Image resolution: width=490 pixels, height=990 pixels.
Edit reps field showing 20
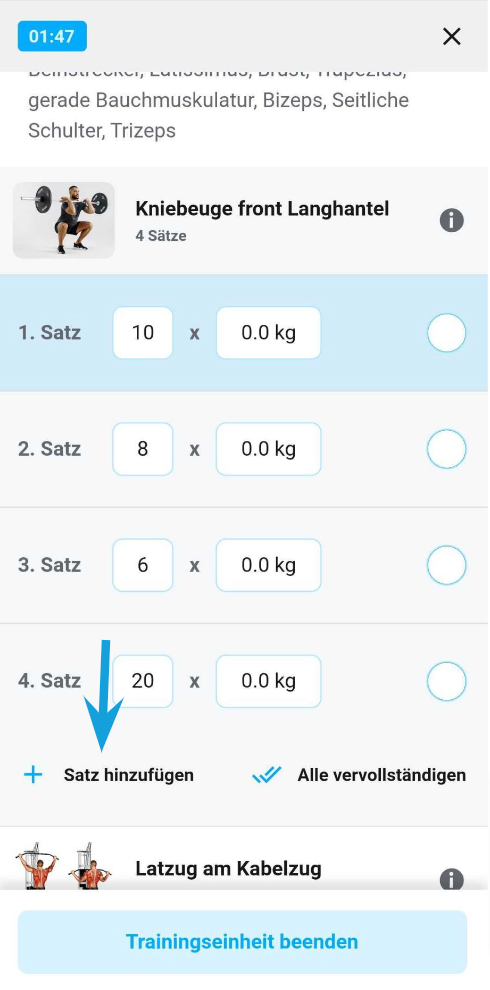143,681
